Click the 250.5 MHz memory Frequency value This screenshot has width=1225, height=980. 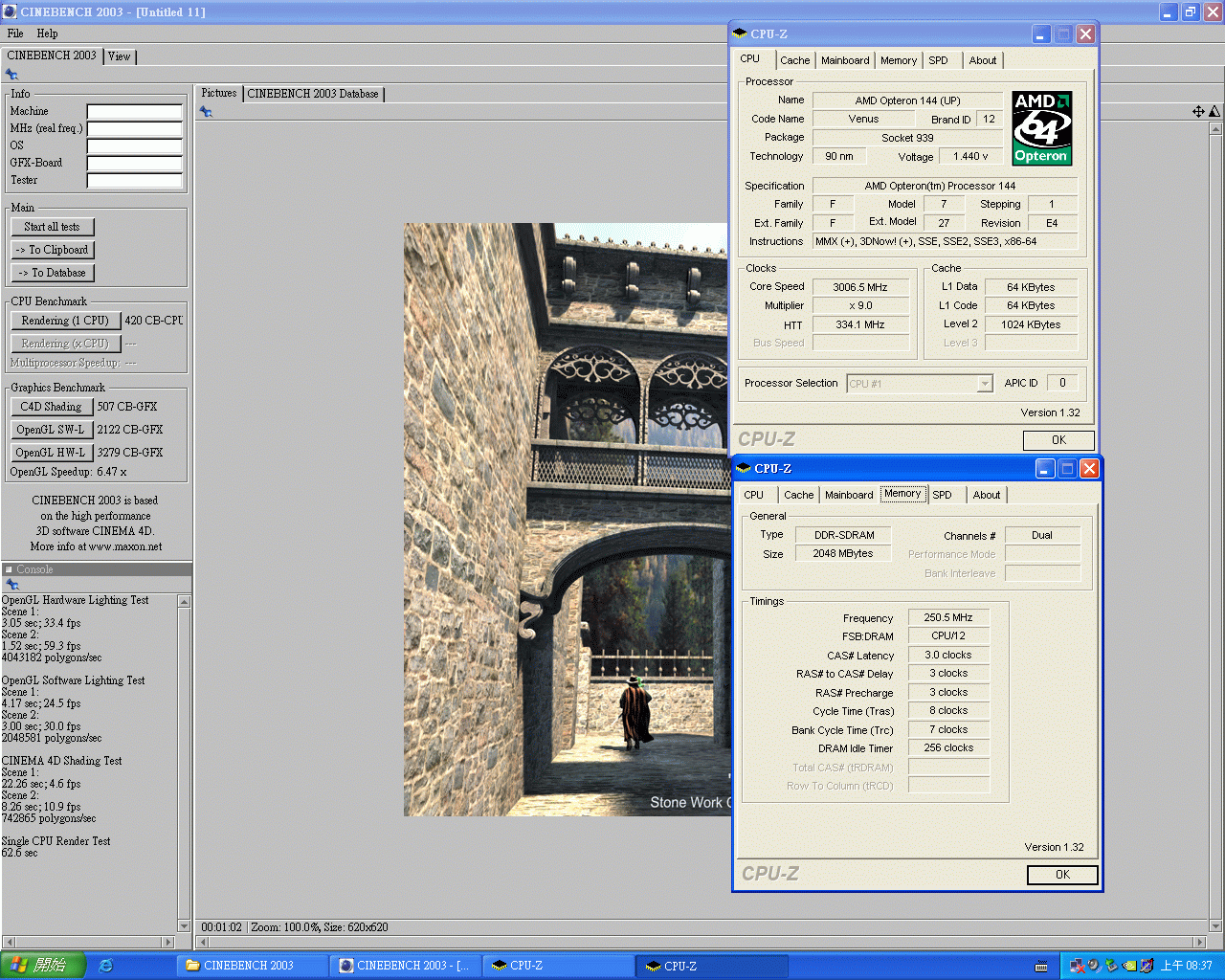pyautogui.click(x=948, y=618)
